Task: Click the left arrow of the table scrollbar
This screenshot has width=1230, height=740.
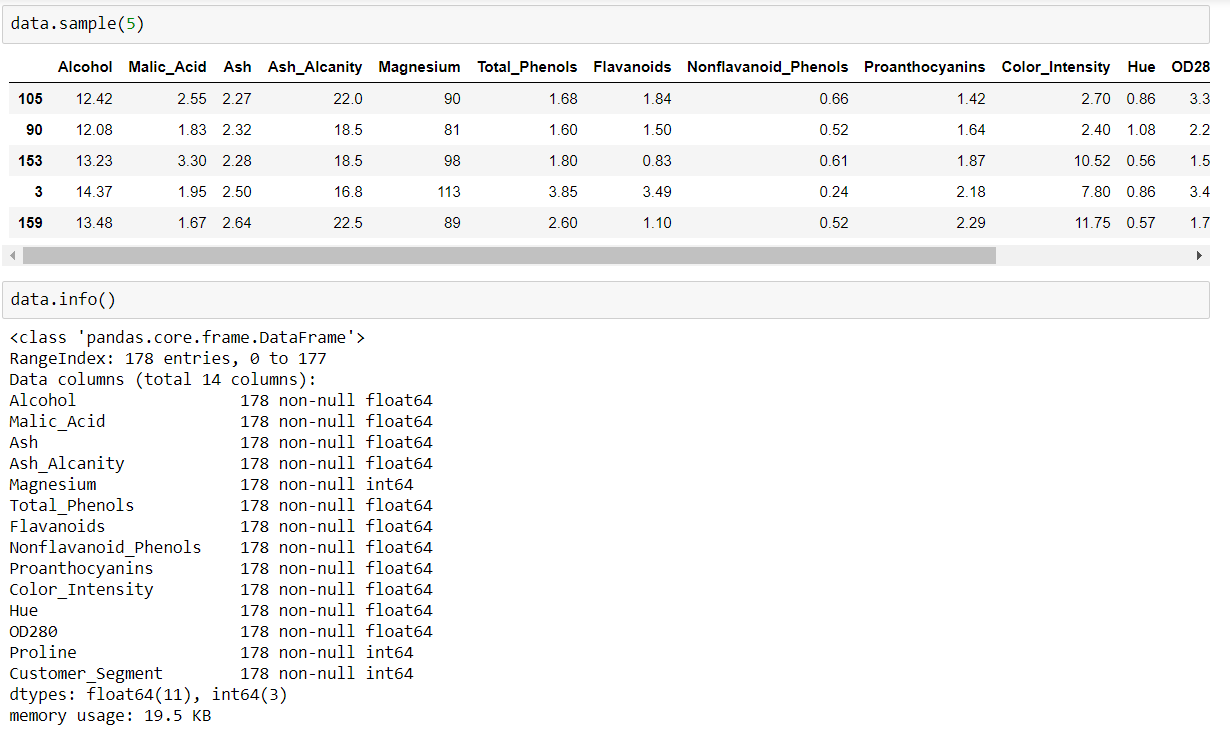Action: pos(11,256)
